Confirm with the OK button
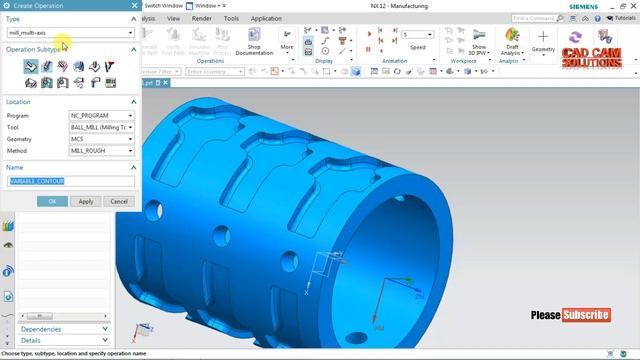640x360 pixels. tap(52, 202)
